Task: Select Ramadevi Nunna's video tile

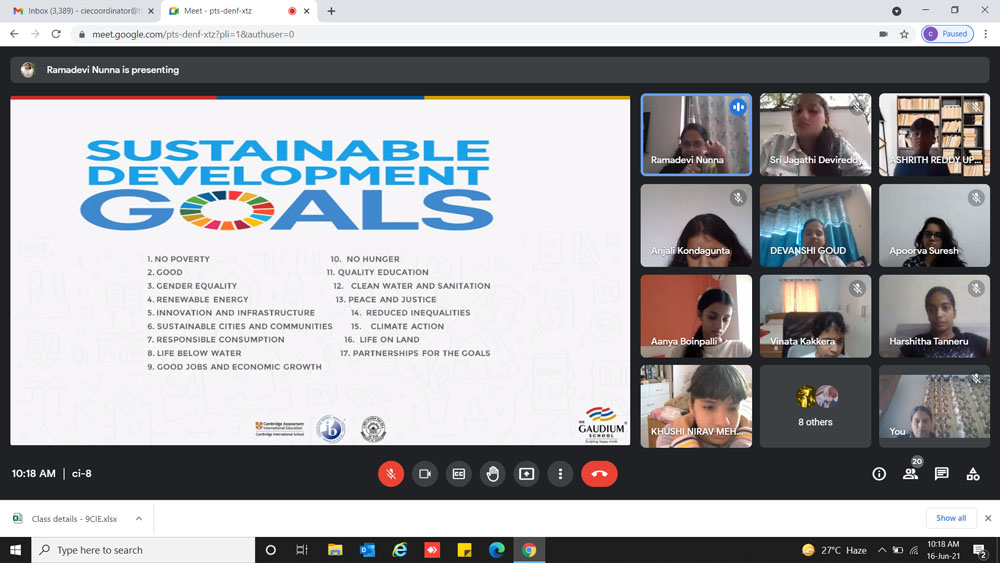Action: (696, 135)
